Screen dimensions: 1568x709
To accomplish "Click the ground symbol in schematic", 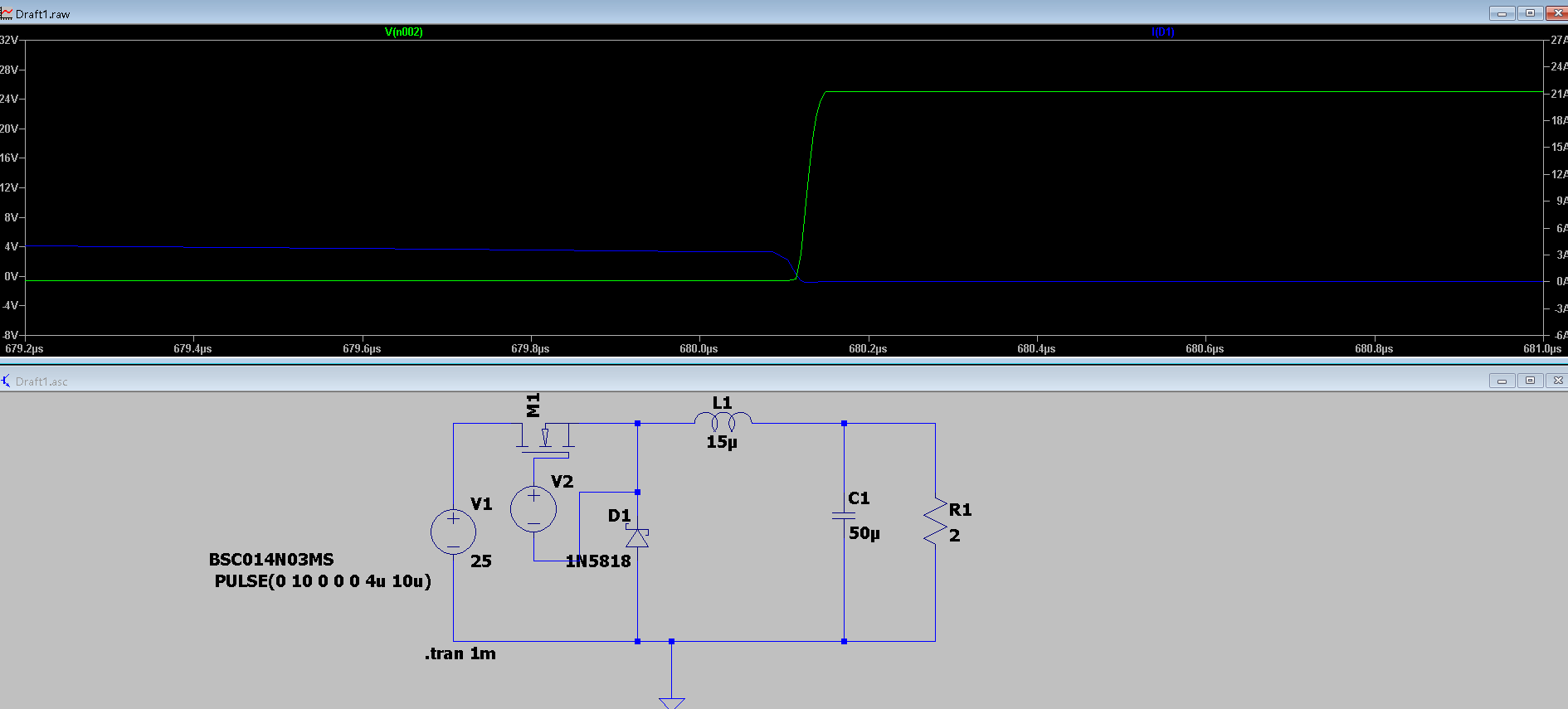I will (672, 703).
